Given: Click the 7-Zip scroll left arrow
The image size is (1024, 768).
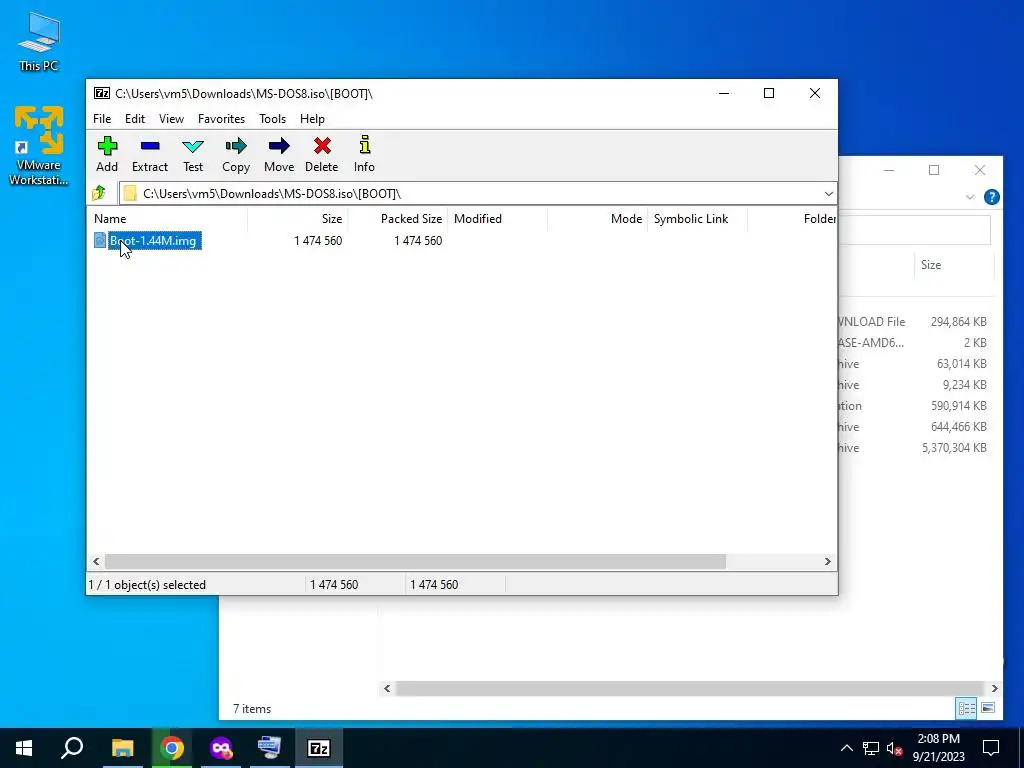Looking at the screenshot, I should click(97, 562).
